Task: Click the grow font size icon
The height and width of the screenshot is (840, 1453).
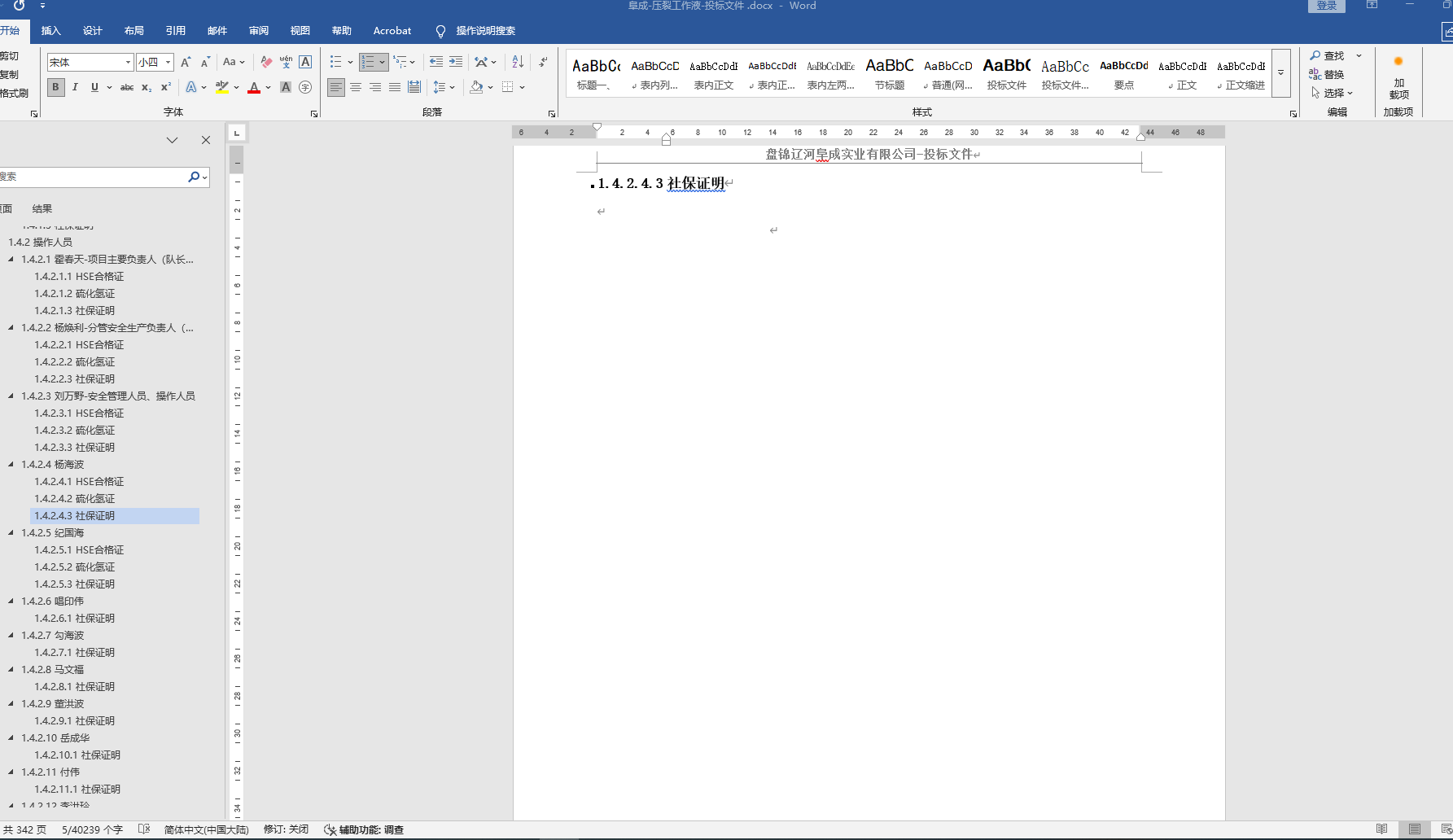Action: (186, 62)
